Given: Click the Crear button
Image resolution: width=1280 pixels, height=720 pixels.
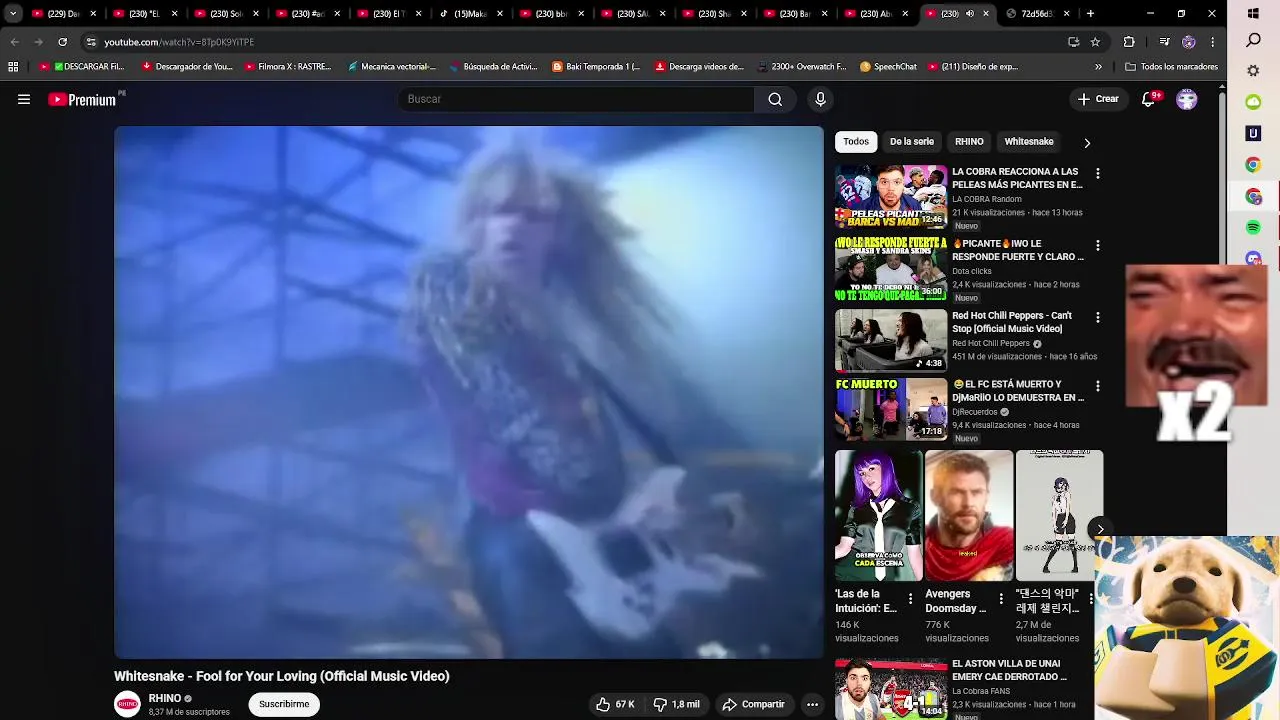Looking at the screenshot, I should pyautogui.click(x=1097, y=99).
